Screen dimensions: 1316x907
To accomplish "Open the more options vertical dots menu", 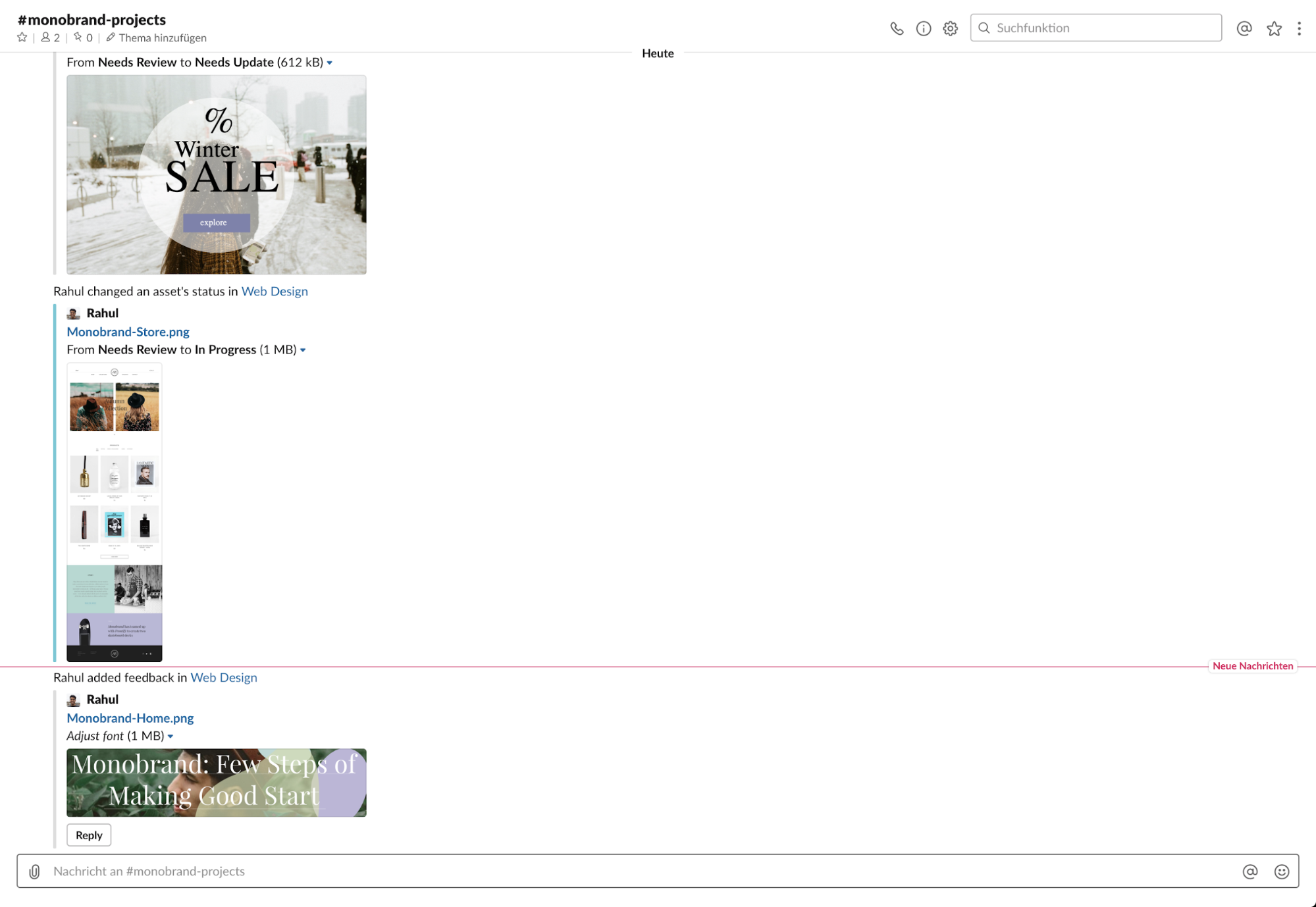I will [x=1299, y=28].
